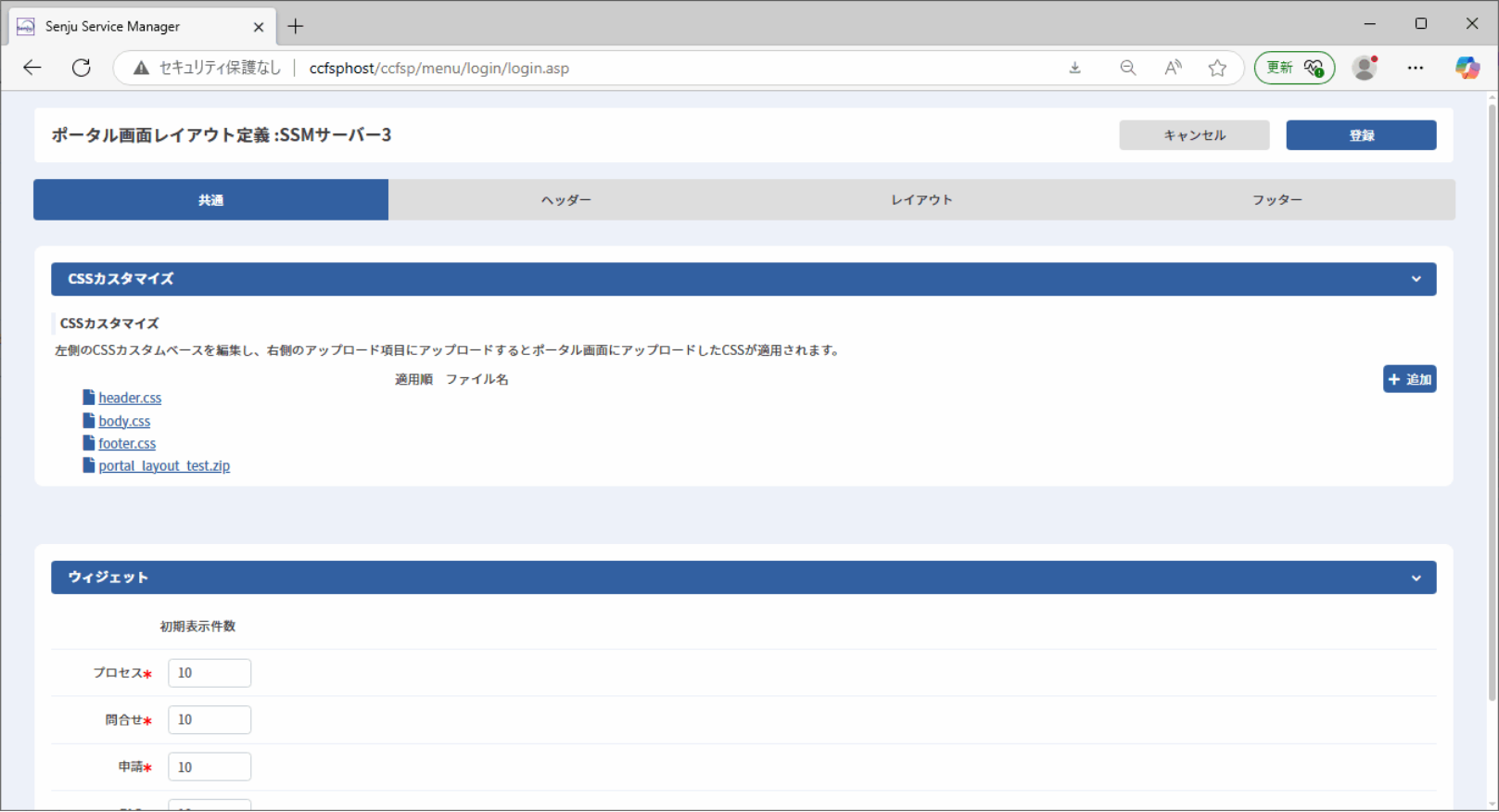The height and width of the screenshot is (812, 1499).
Task: Open the フッター tab
Action: point(1277,199)
